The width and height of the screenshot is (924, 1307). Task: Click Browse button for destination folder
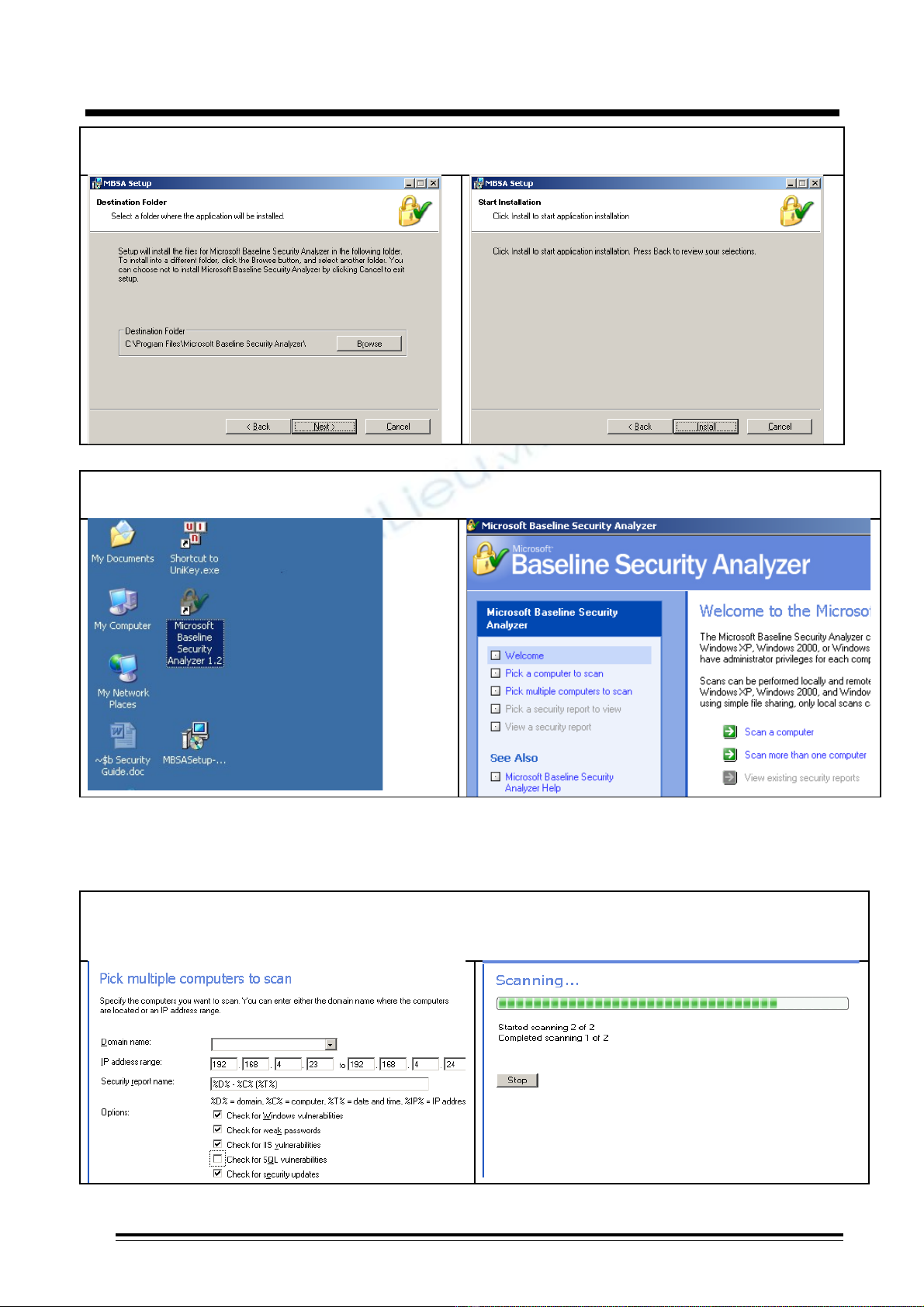[369, 344]
